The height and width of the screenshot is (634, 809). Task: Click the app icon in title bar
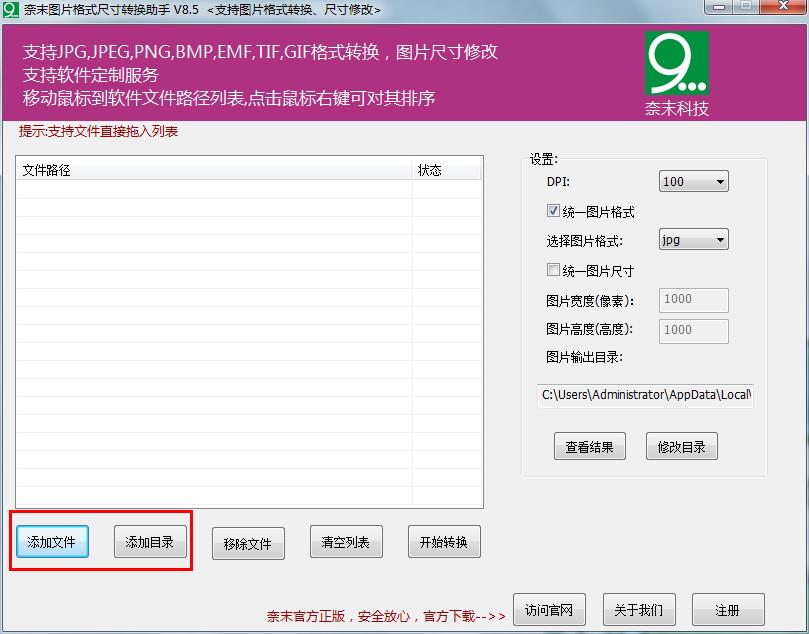(11, 9)
